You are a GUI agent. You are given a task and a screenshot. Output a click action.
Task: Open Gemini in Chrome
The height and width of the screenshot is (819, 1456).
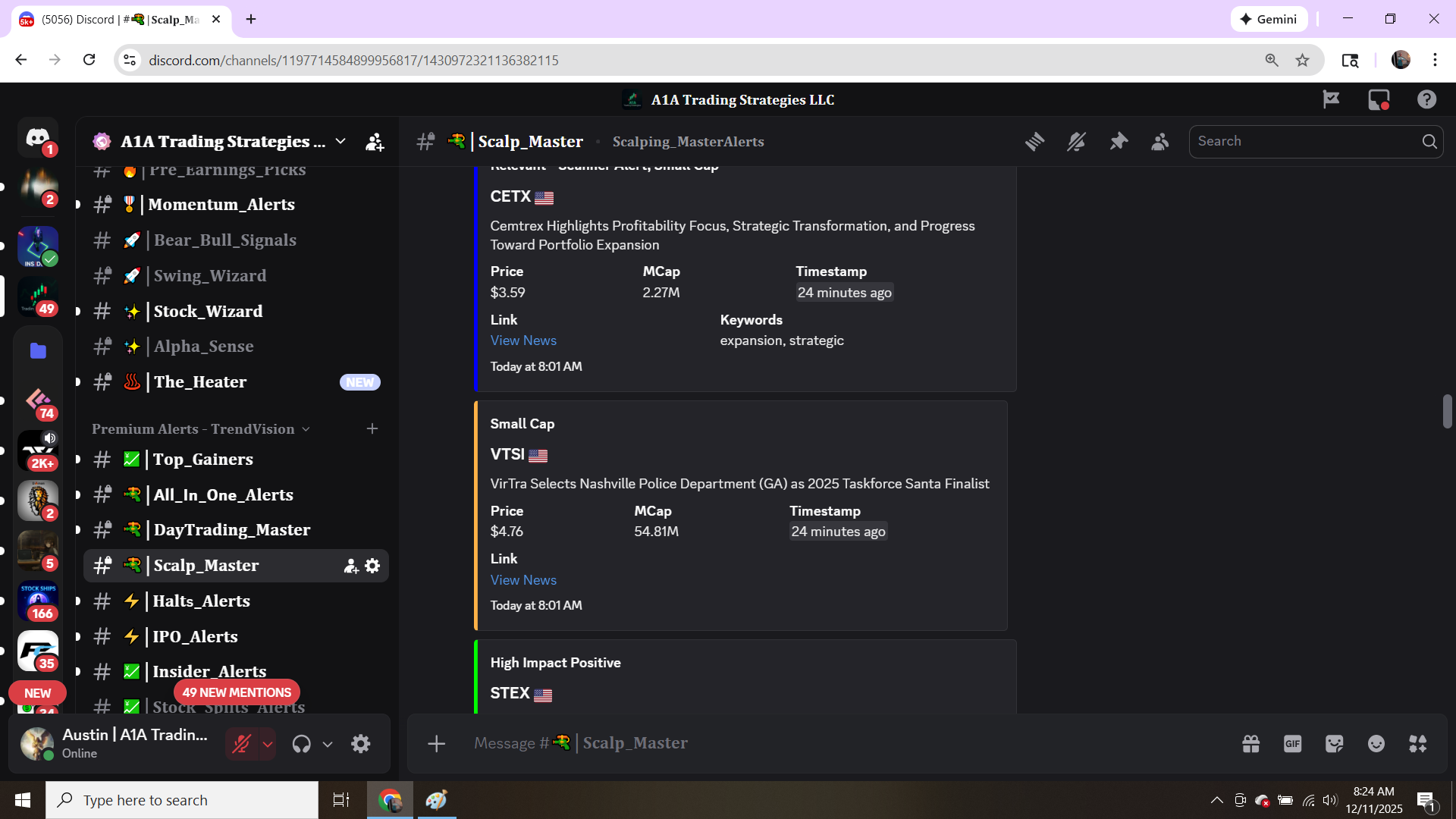pos(1269,19)
